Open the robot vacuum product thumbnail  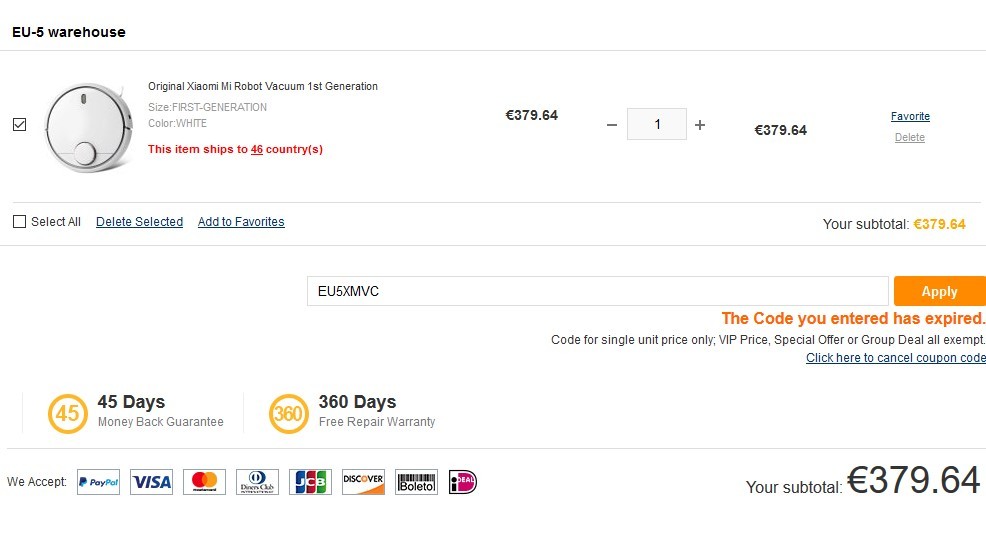click(x=89, y=128)
